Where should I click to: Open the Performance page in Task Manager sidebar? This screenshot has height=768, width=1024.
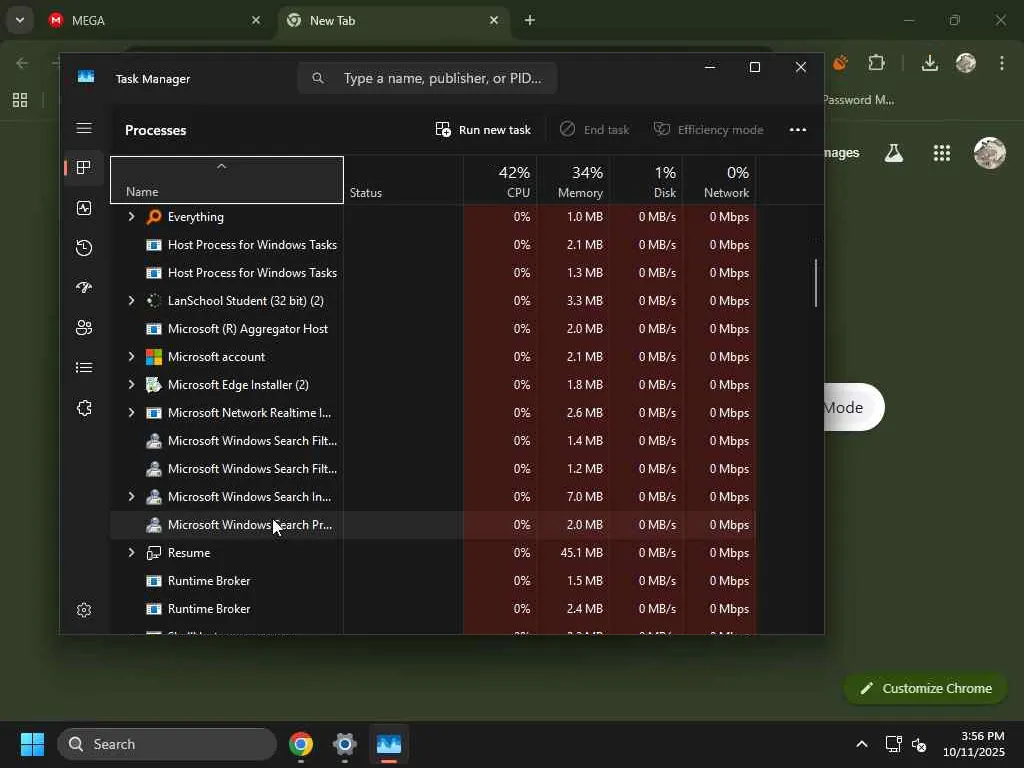pos(84,208)
